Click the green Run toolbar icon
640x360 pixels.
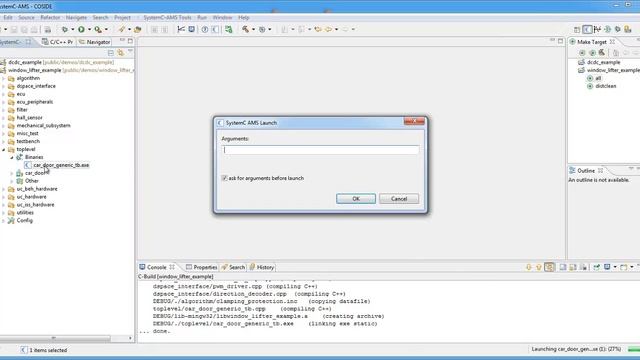coord(81,29)
